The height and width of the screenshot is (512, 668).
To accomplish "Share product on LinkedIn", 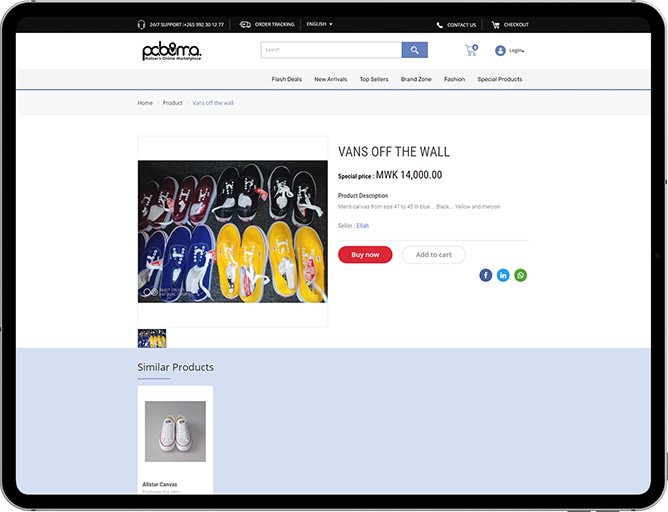I will coord(503,275).
